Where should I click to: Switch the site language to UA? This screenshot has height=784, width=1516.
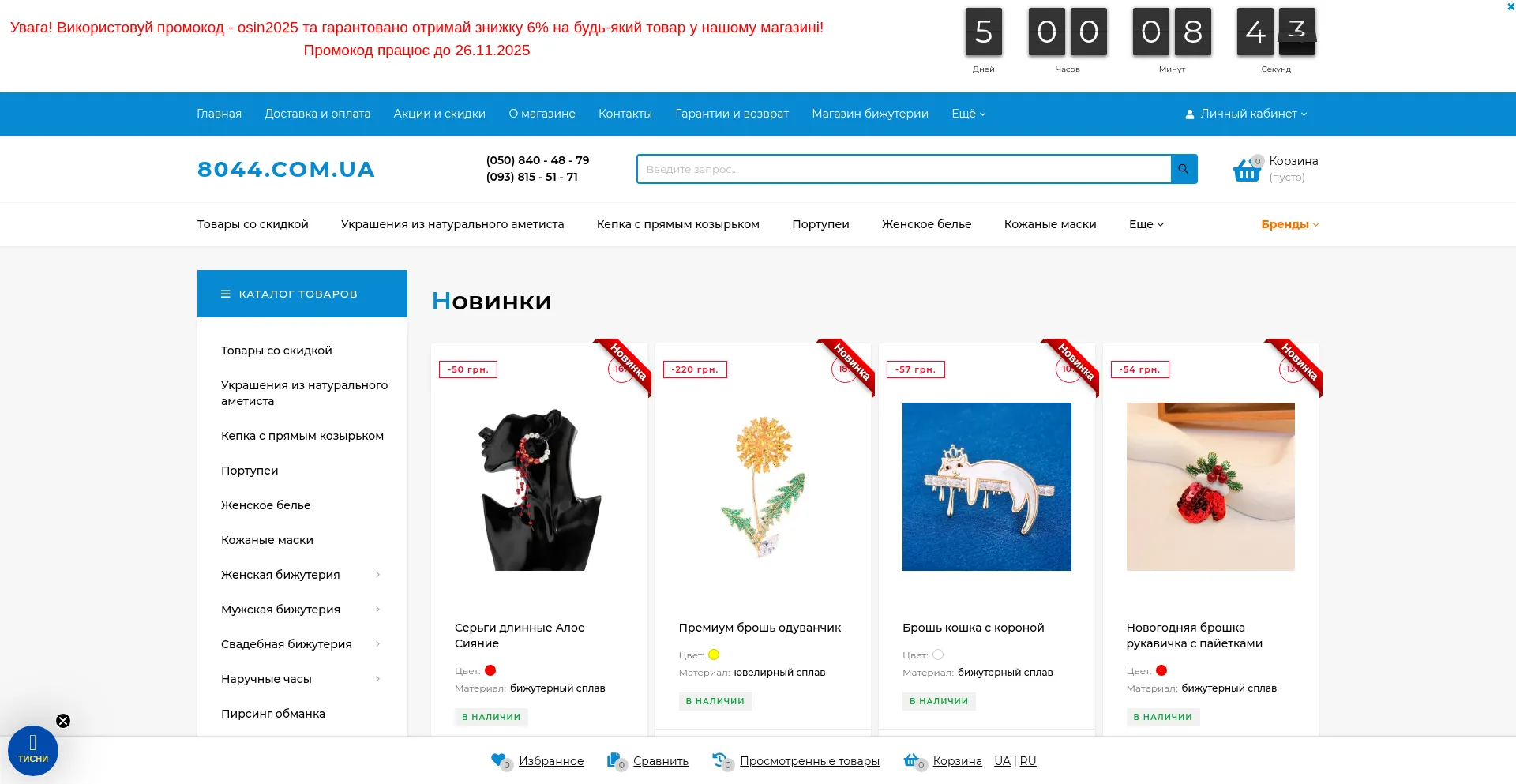(1002, 761)
